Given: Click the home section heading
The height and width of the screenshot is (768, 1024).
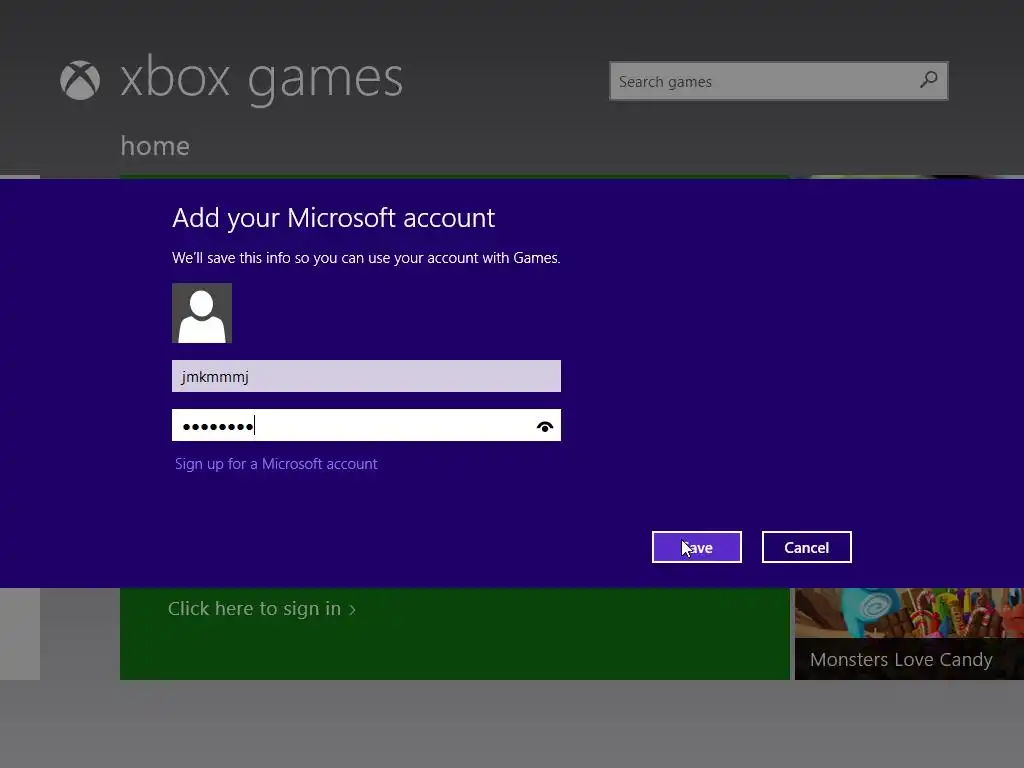Looking at the screenshot, I should pos(155,146).
